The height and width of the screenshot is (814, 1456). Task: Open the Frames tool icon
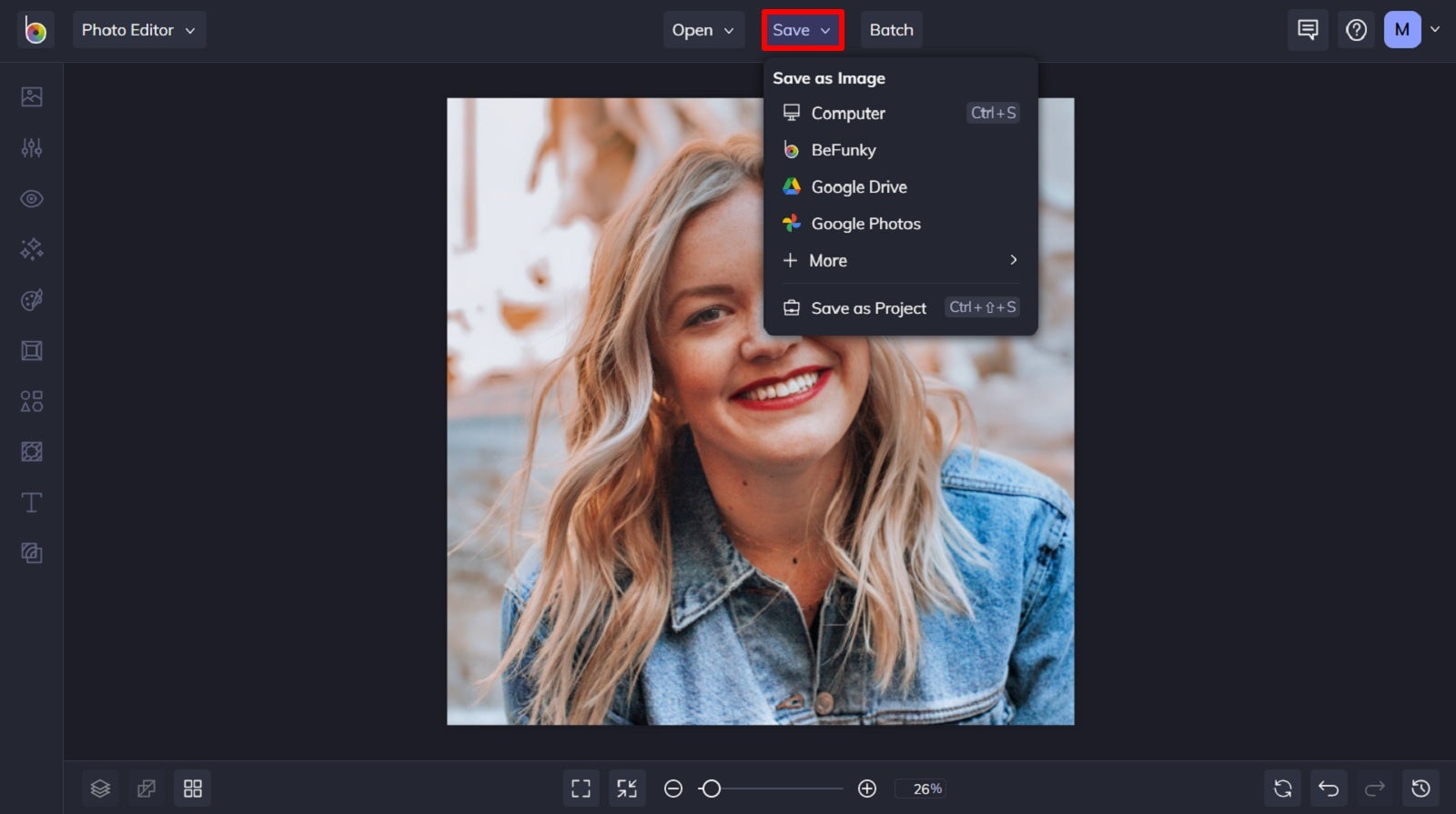[x=32, y=350]
